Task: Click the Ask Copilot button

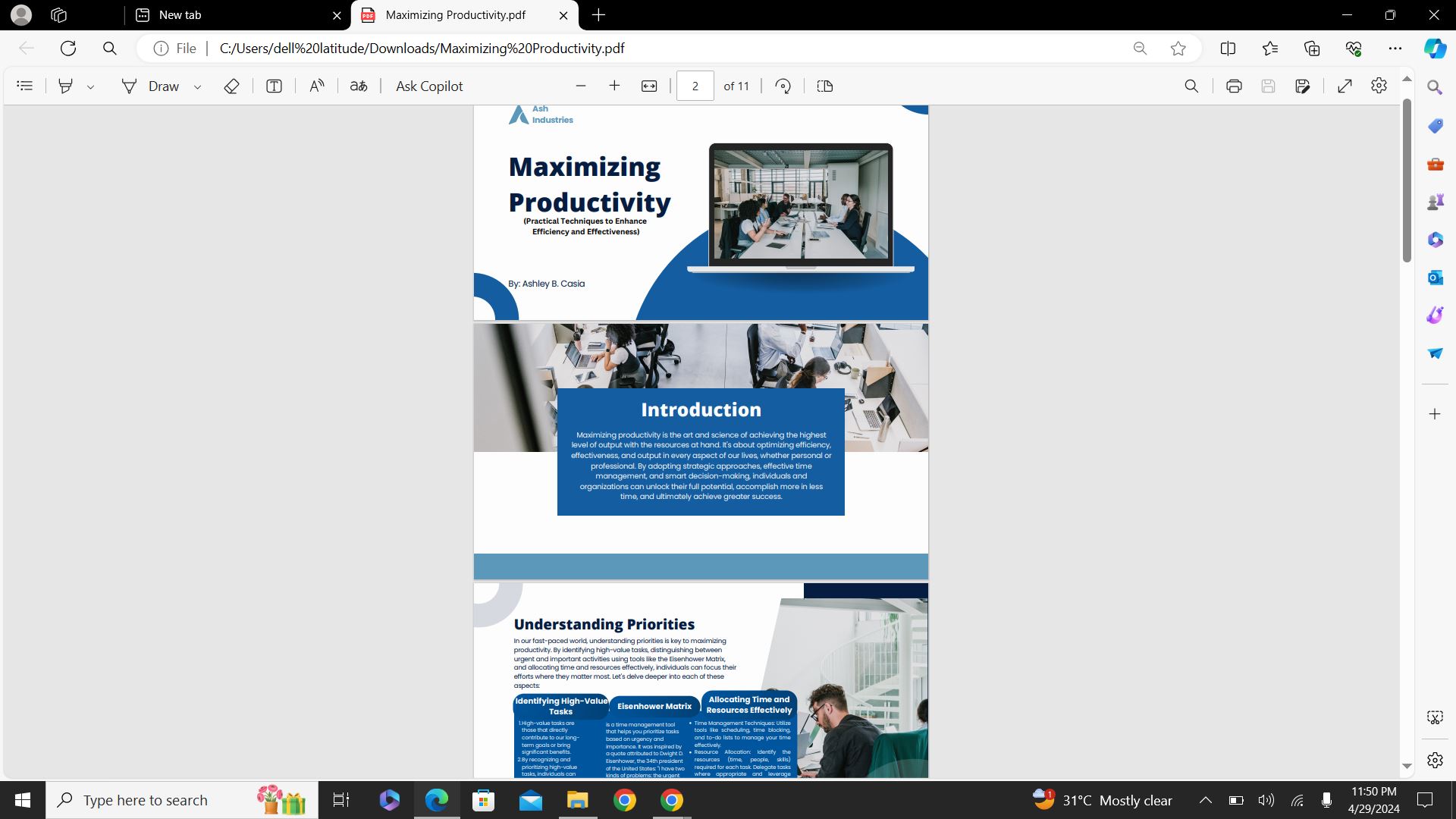Action: pyautogui.click(x=429, y=86)
